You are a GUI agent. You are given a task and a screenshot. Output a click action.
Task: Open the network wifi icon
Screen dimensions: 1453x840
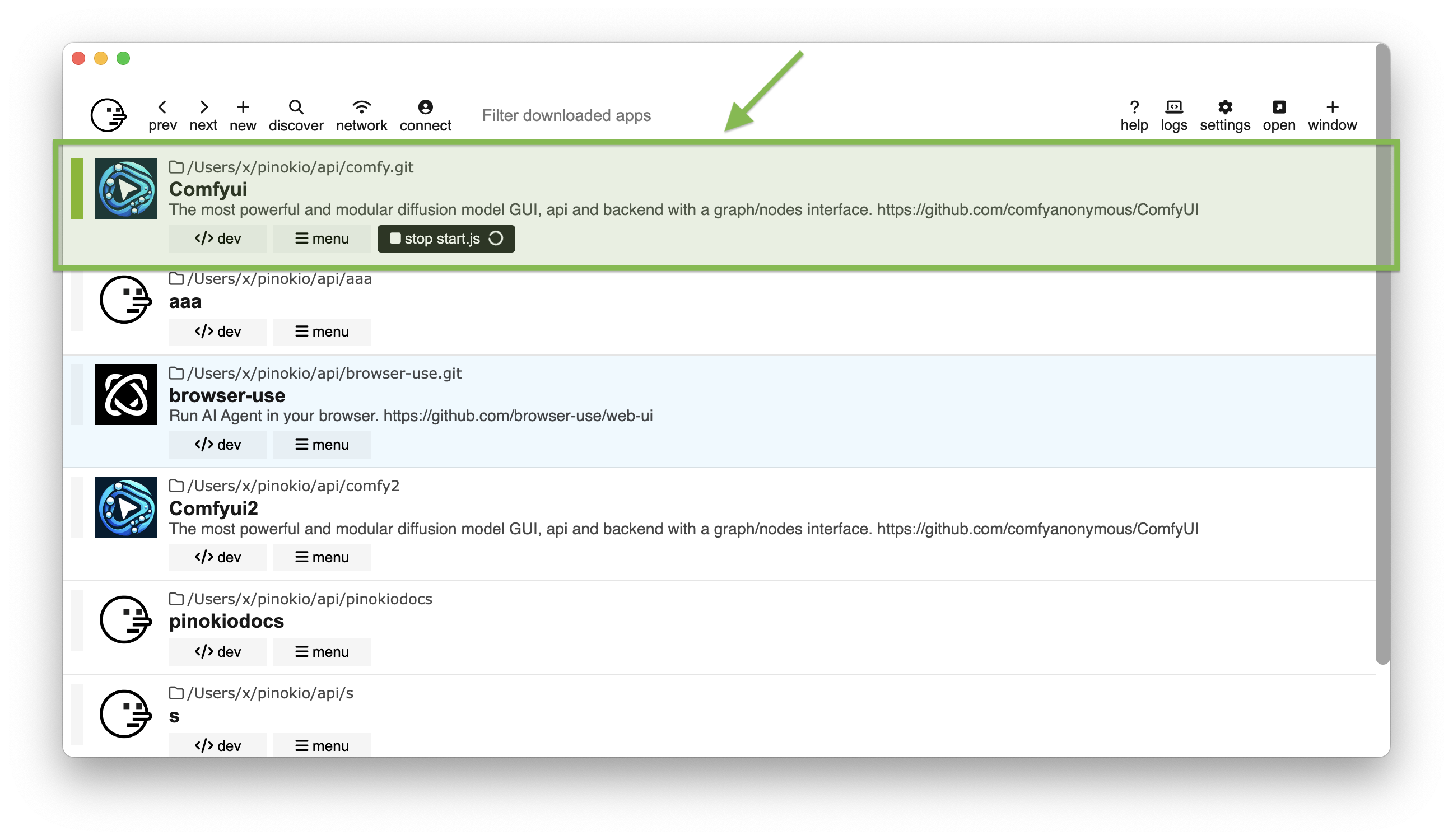361,115
